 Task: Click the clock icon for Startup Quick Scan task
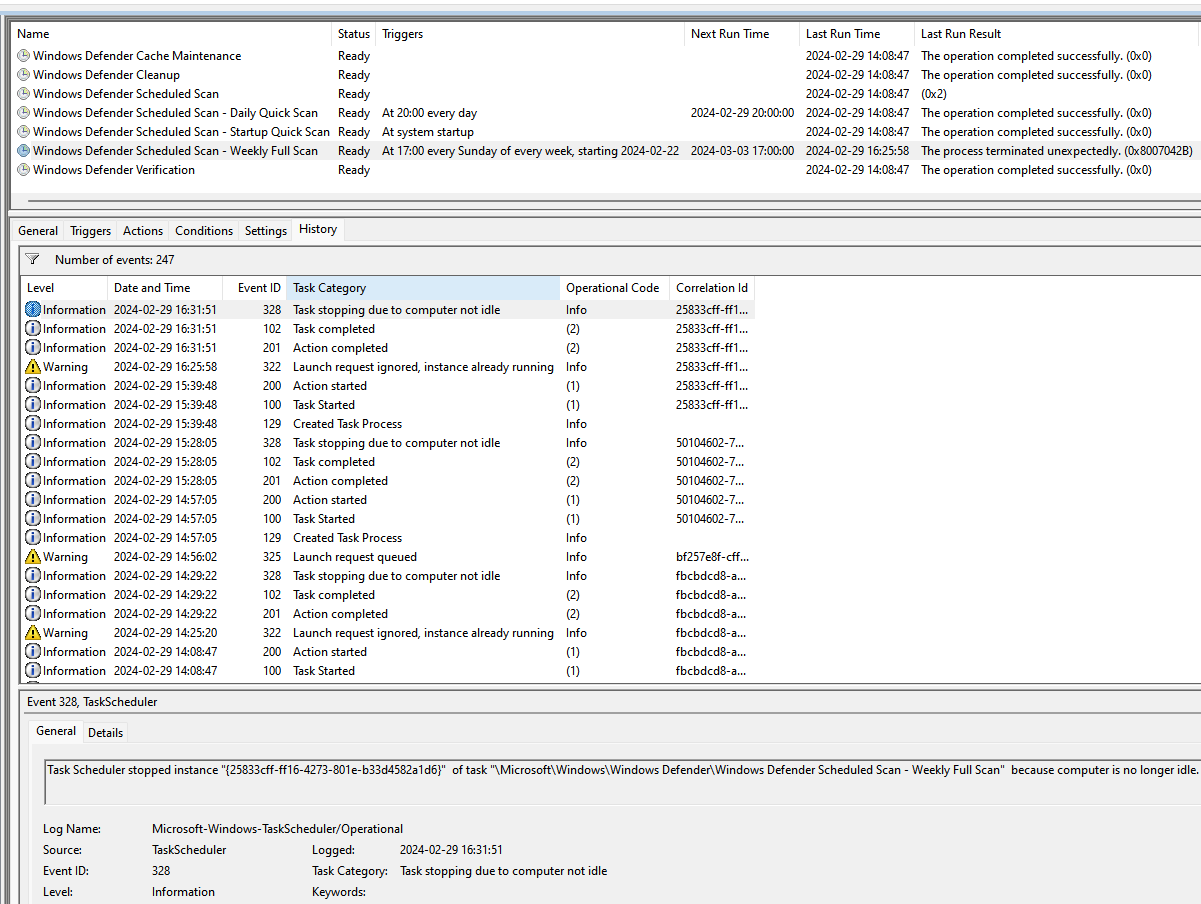[x=23, y=131]
